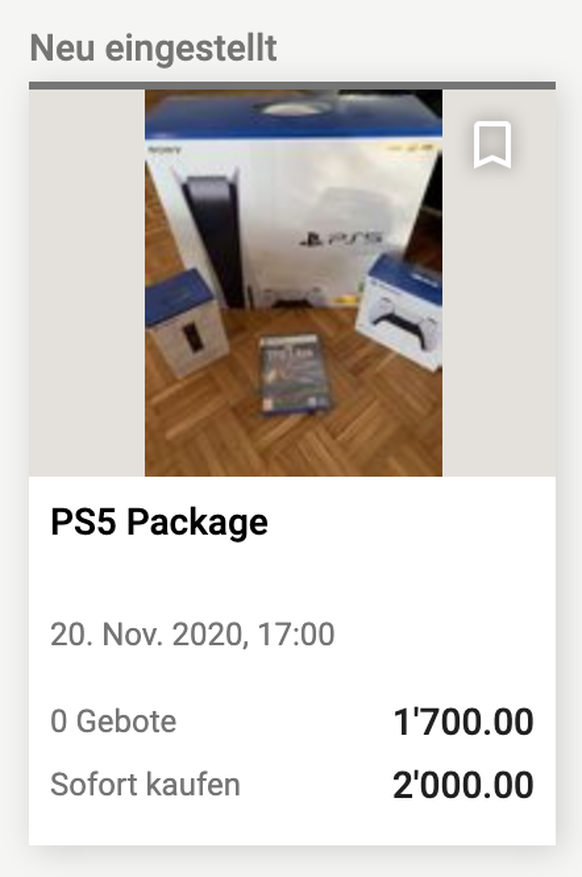Click the 2'000.00 buy-now price
The width and height of the screenshot is (582, 877).
463,785
